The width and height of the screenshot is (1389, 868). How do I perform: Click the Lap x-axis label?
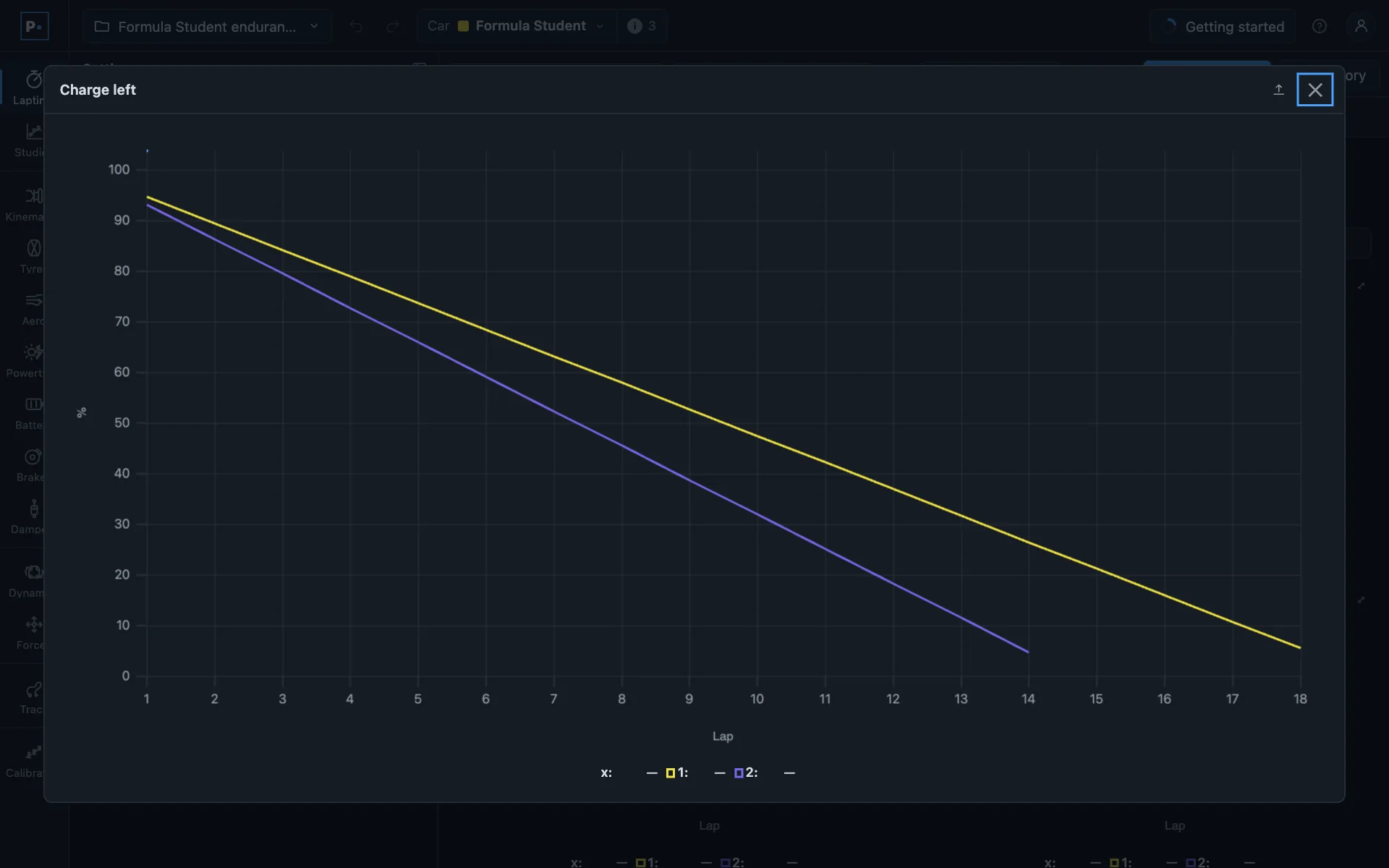(723, 736)
